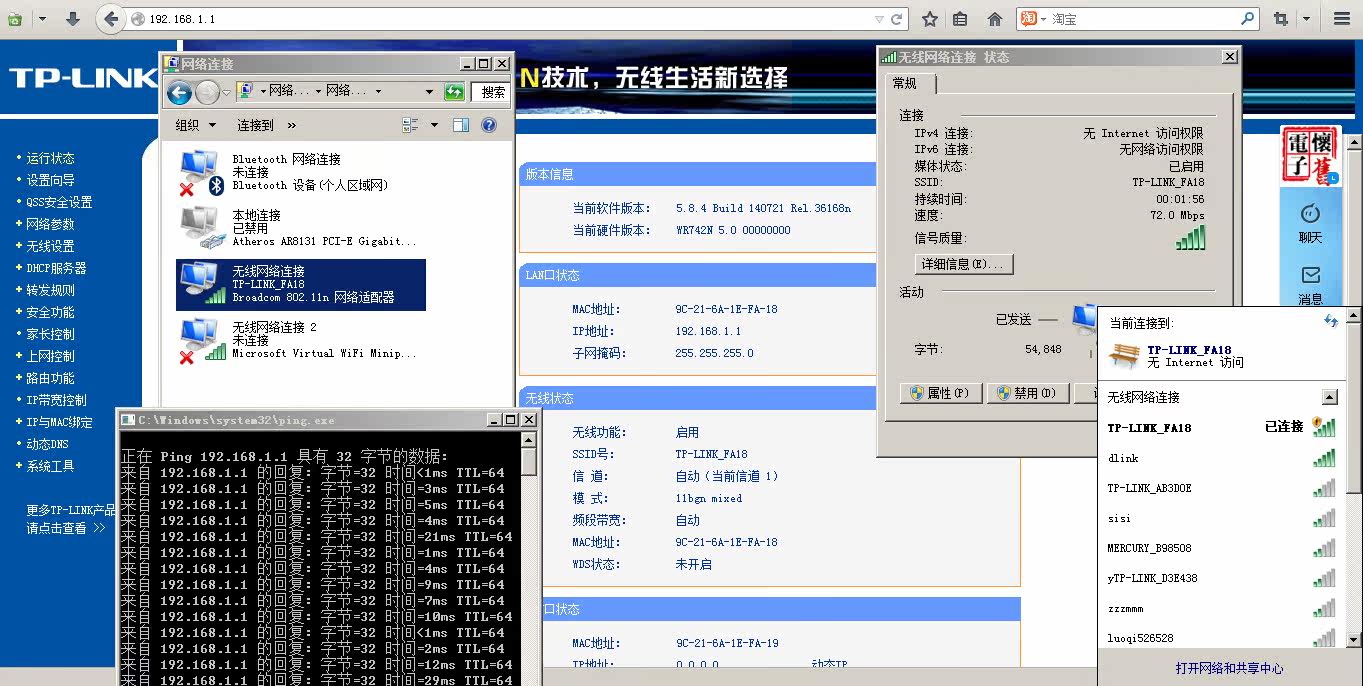The height and width of the screenshot is (686, 1363).
Task: Open the 组织 organize dropdown
Action: [x=196, y=125]
